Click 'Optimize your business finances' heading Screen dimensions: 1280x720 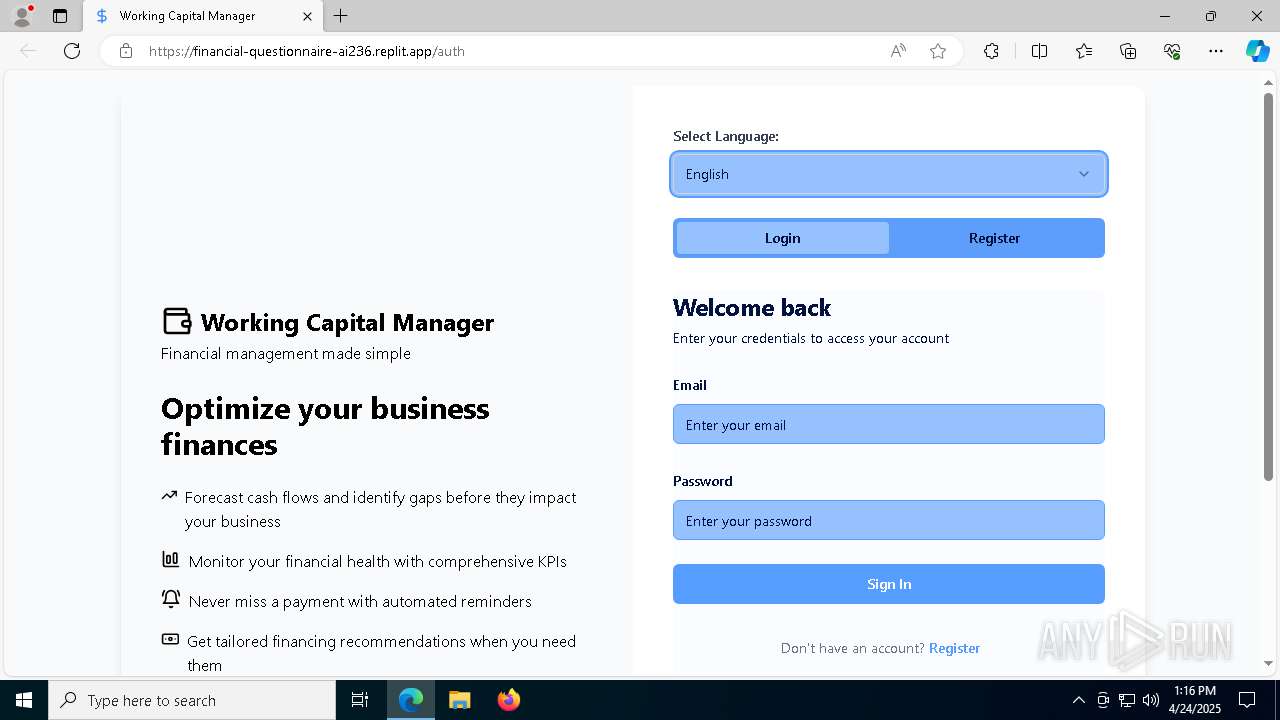click(x=325, y=426)
